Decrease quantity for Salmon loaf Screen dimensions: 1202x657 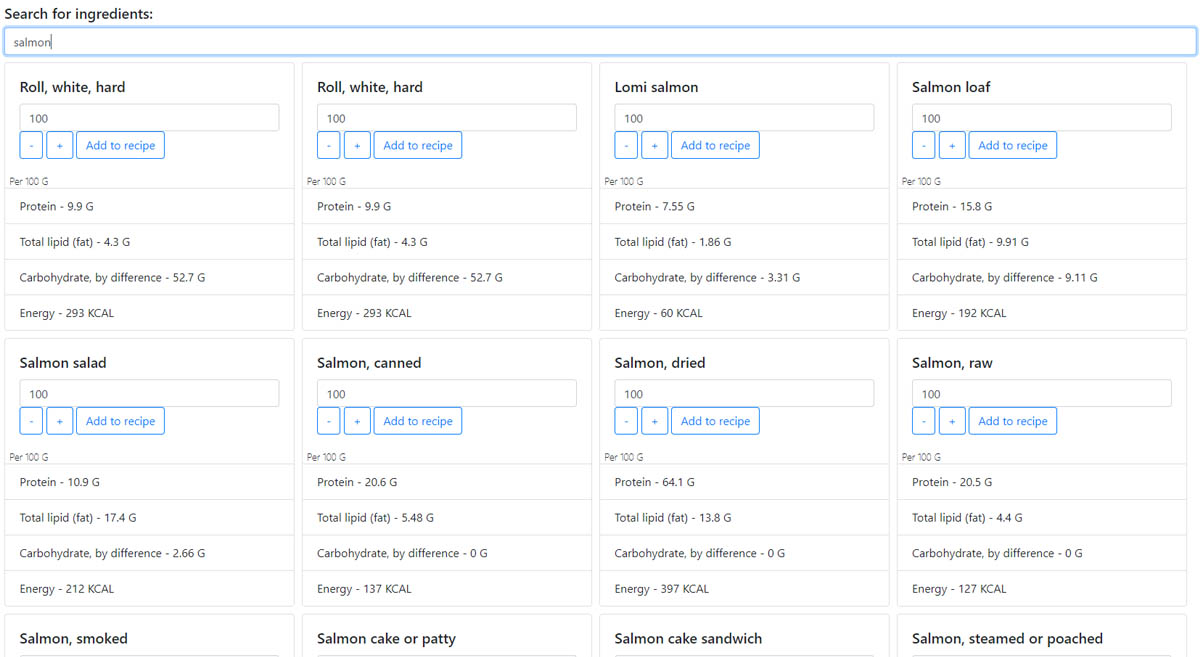(x=923, y=144)
